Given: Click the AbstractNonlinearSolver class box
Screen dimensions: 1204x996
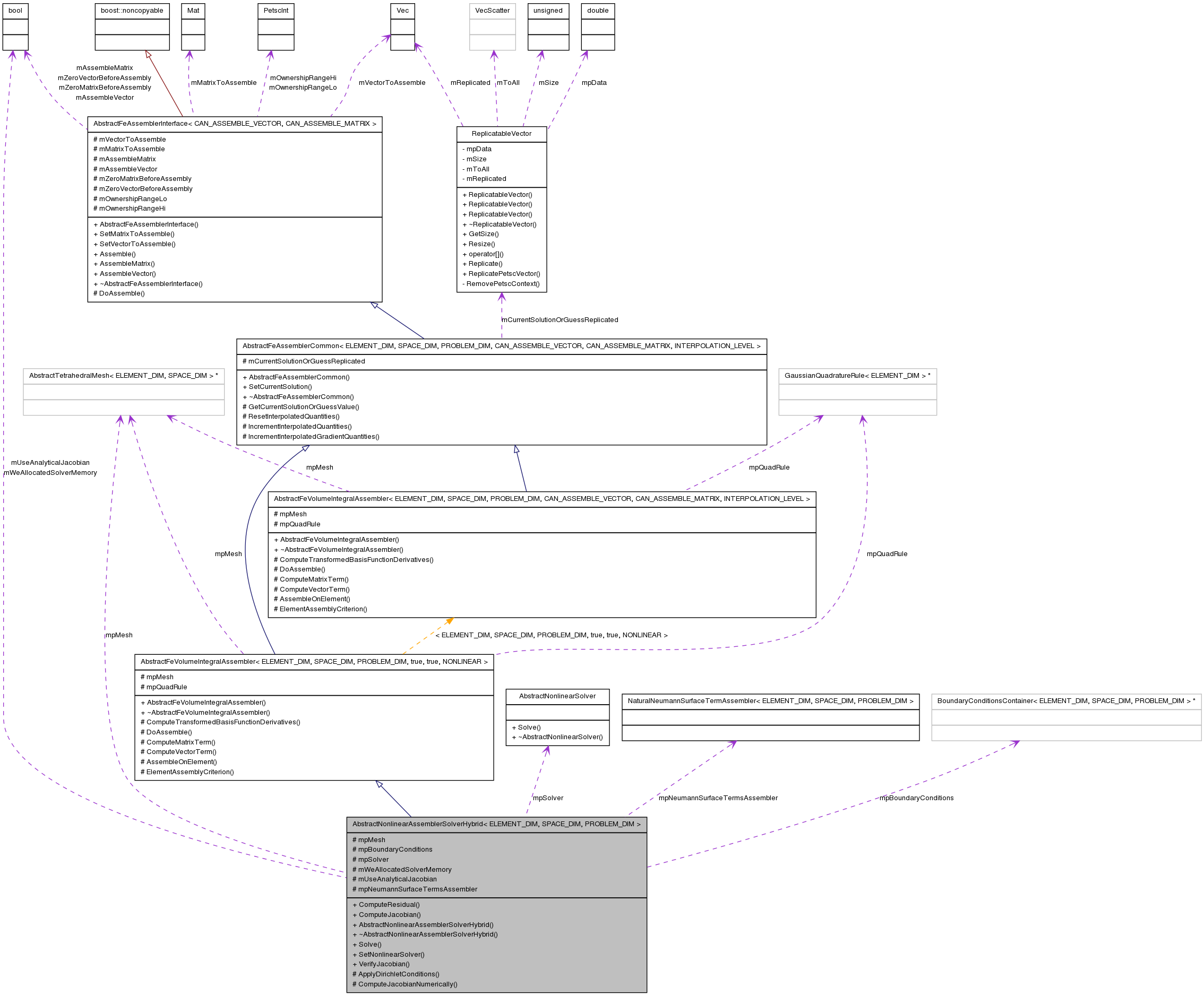Looking at the screenshot, I should [557, 696].
